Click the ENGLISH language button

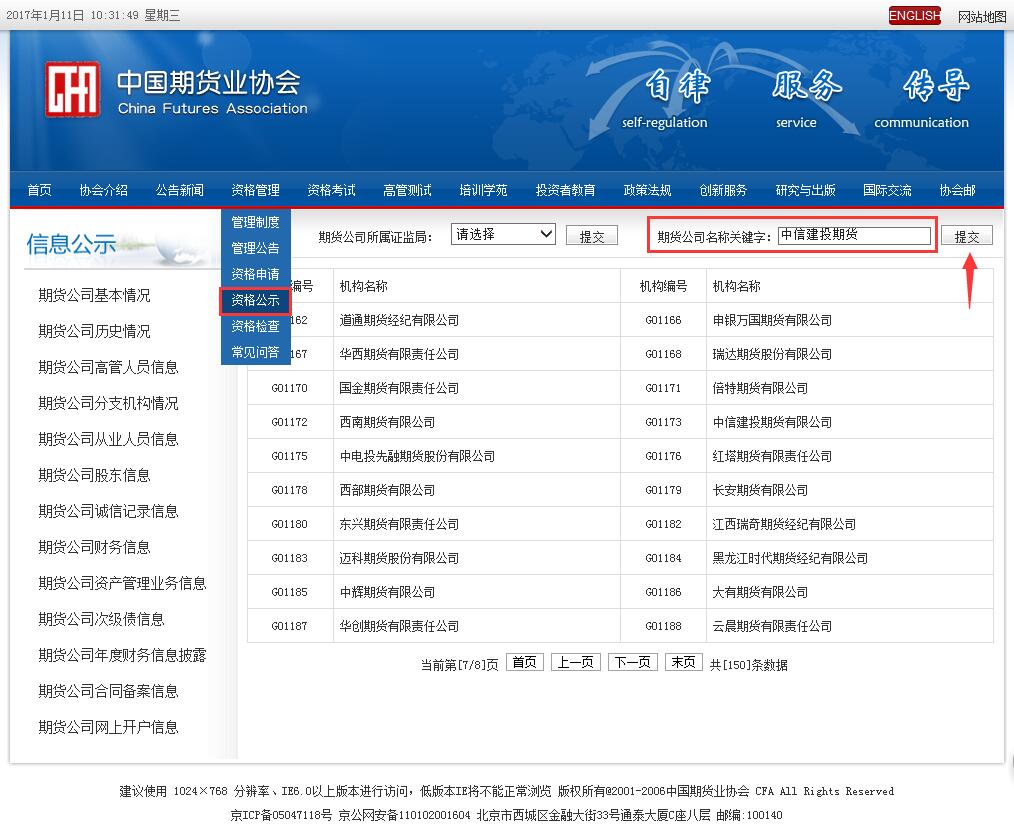coord(914,16)
